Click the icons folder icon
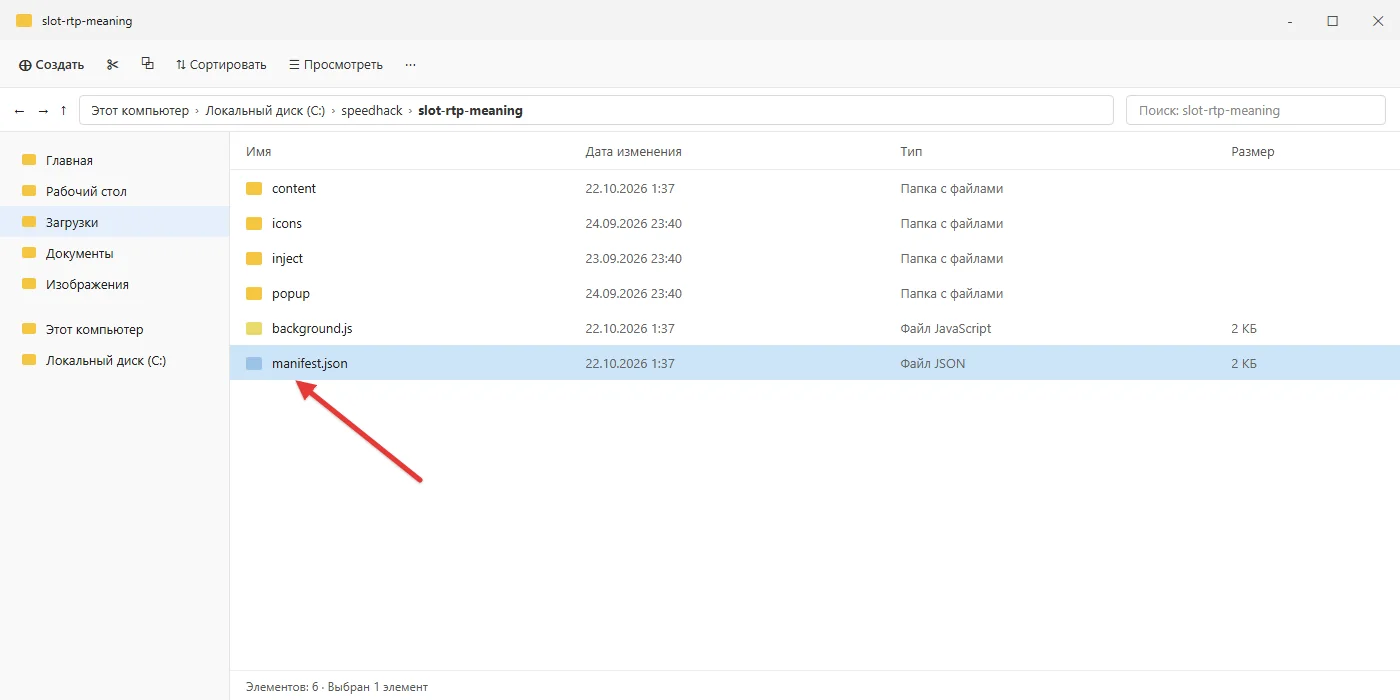 pyautogui.click(x=254, y=223)
